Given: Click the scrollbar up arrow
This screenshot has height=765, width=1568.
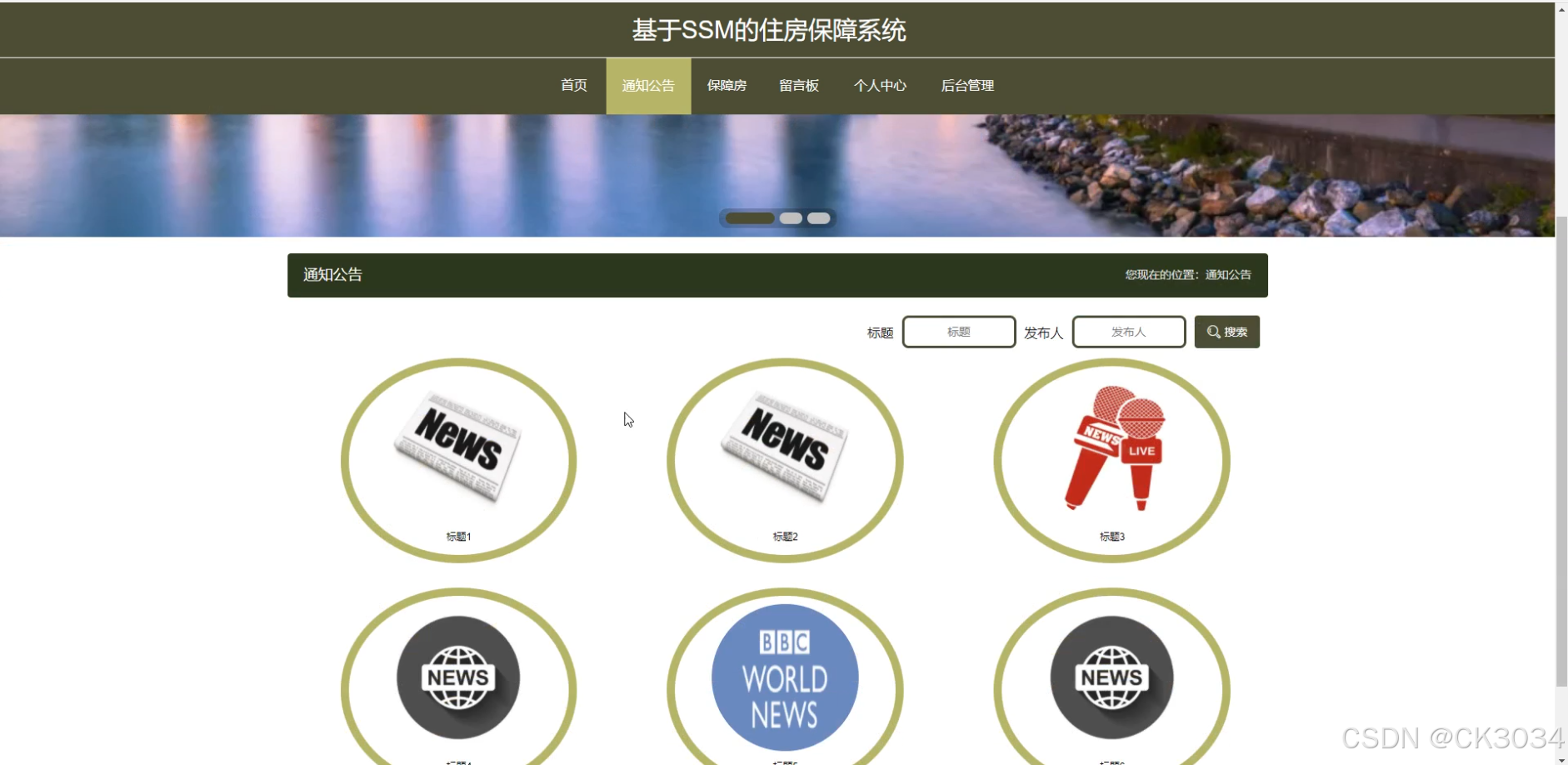Looking at the screenshot, I should [x=1561, y=8].
